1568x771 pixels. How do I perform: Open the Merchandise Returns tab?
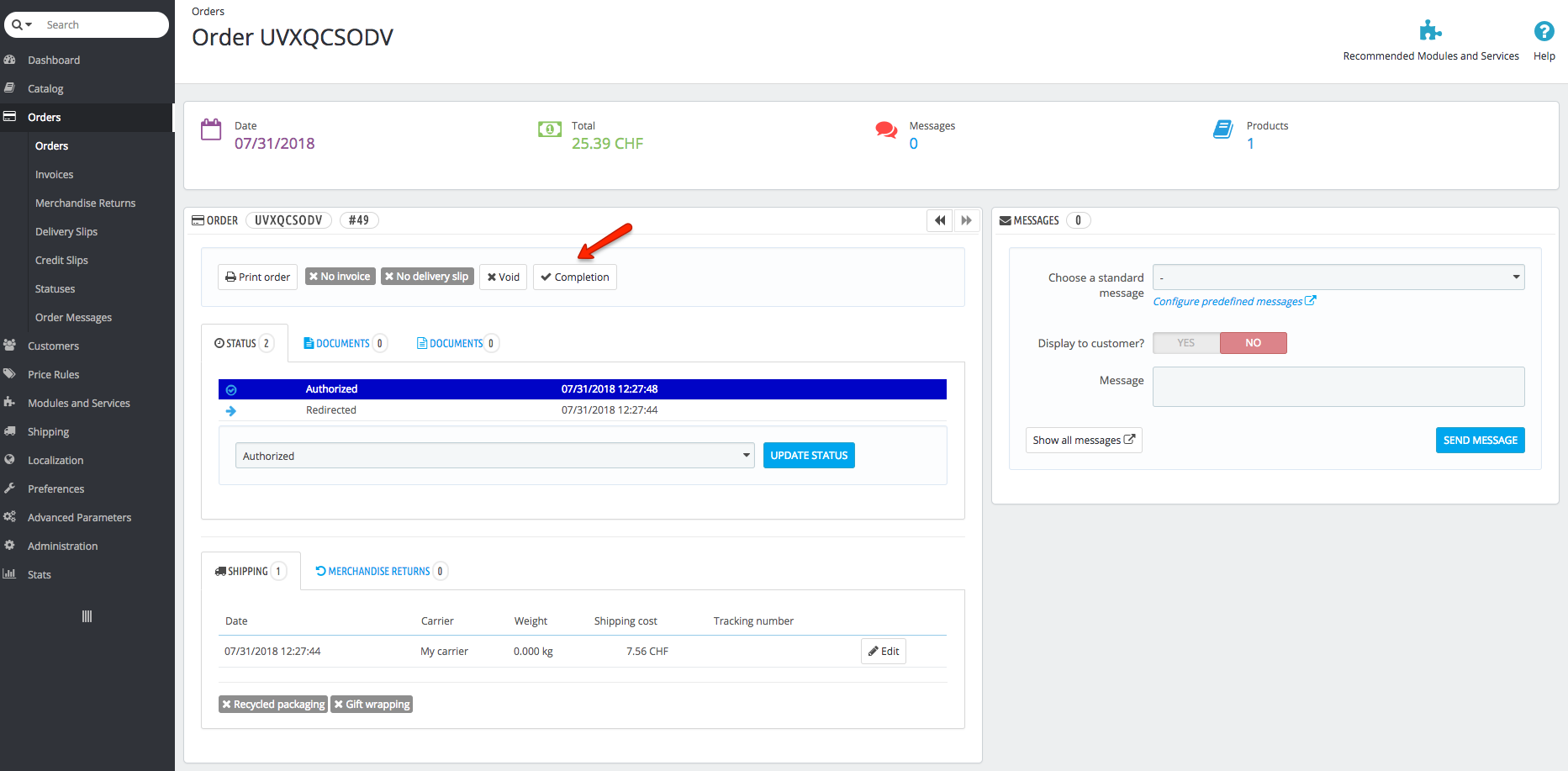(x=381, y=571)
